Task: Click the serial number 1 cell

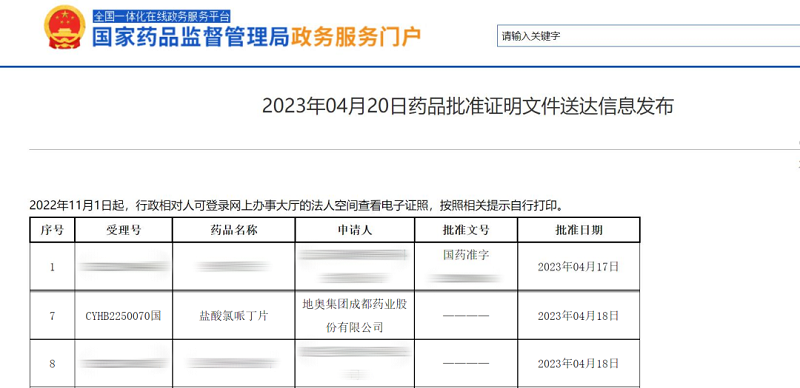Action: pos(52,266)
